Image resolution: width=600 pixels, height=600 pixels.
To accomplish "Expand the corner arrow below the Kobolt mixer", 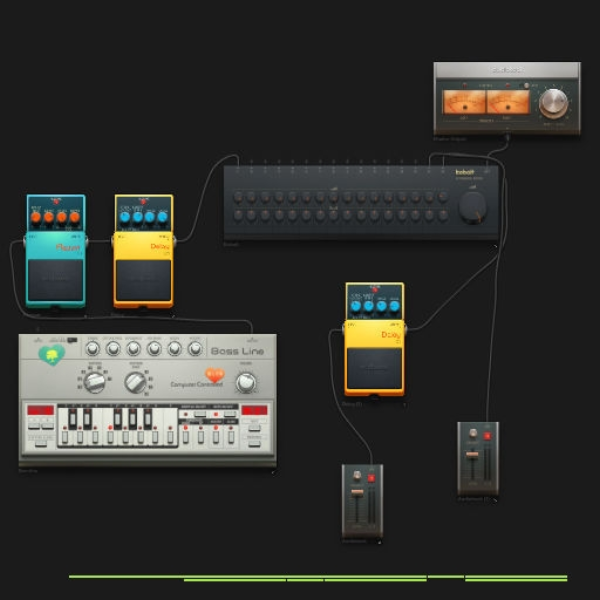I will coord(496,246).
